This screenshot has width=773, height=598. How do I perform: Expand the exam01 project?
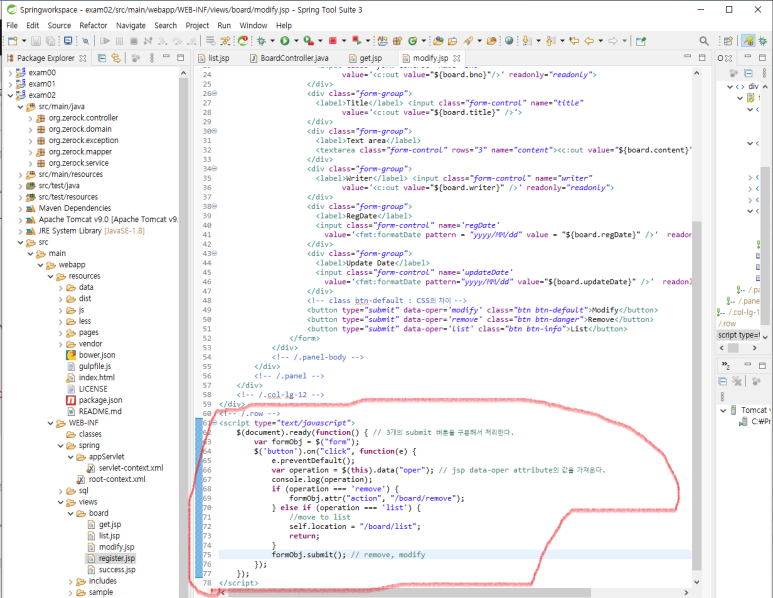[10, 84]
